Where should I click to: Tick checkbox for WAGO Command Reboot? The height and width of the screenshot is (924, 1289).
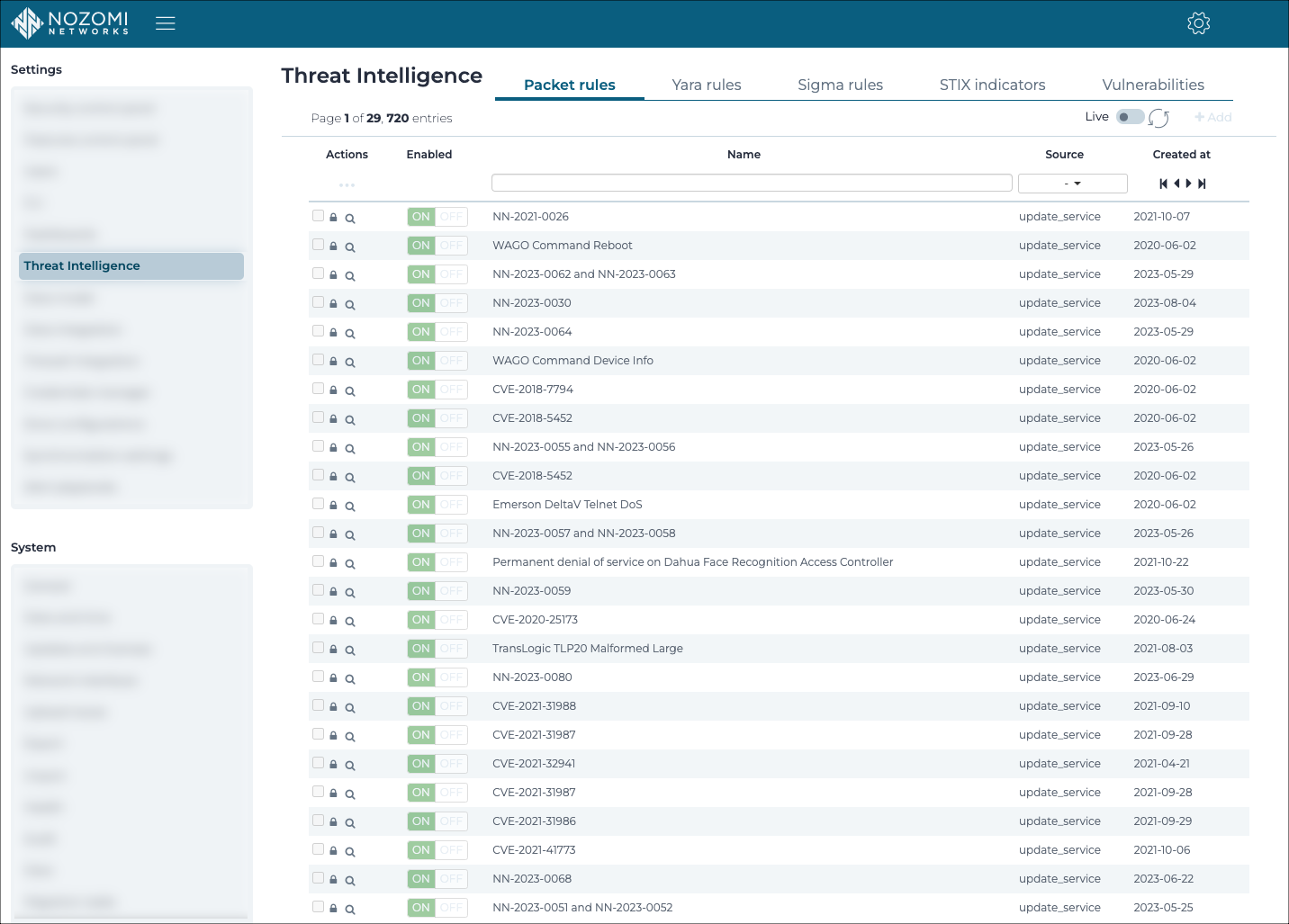click(x=318, y=245)
